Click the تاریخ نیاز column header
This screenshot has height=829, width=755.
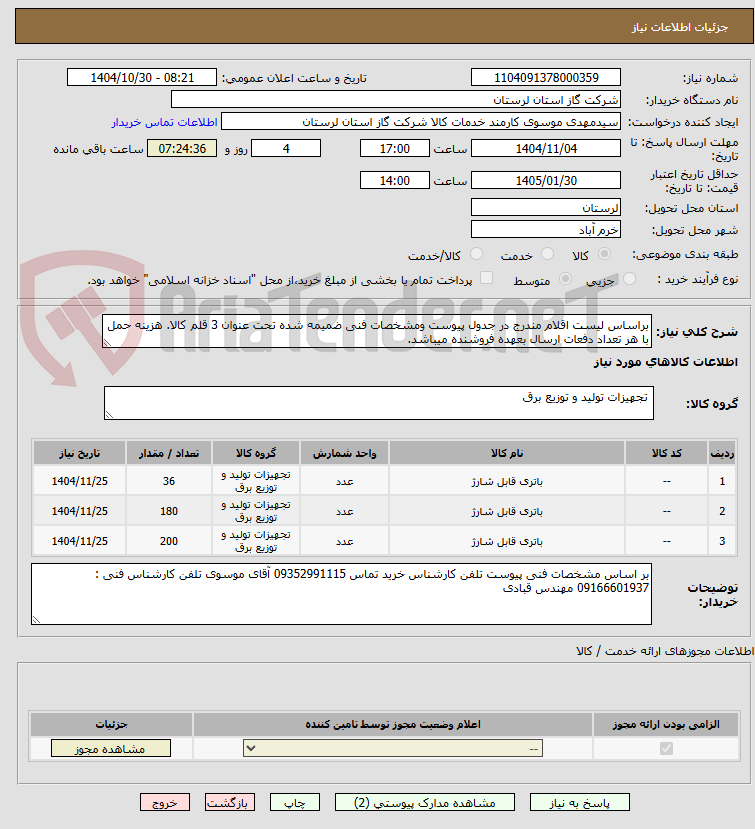[x=79, y=453]
